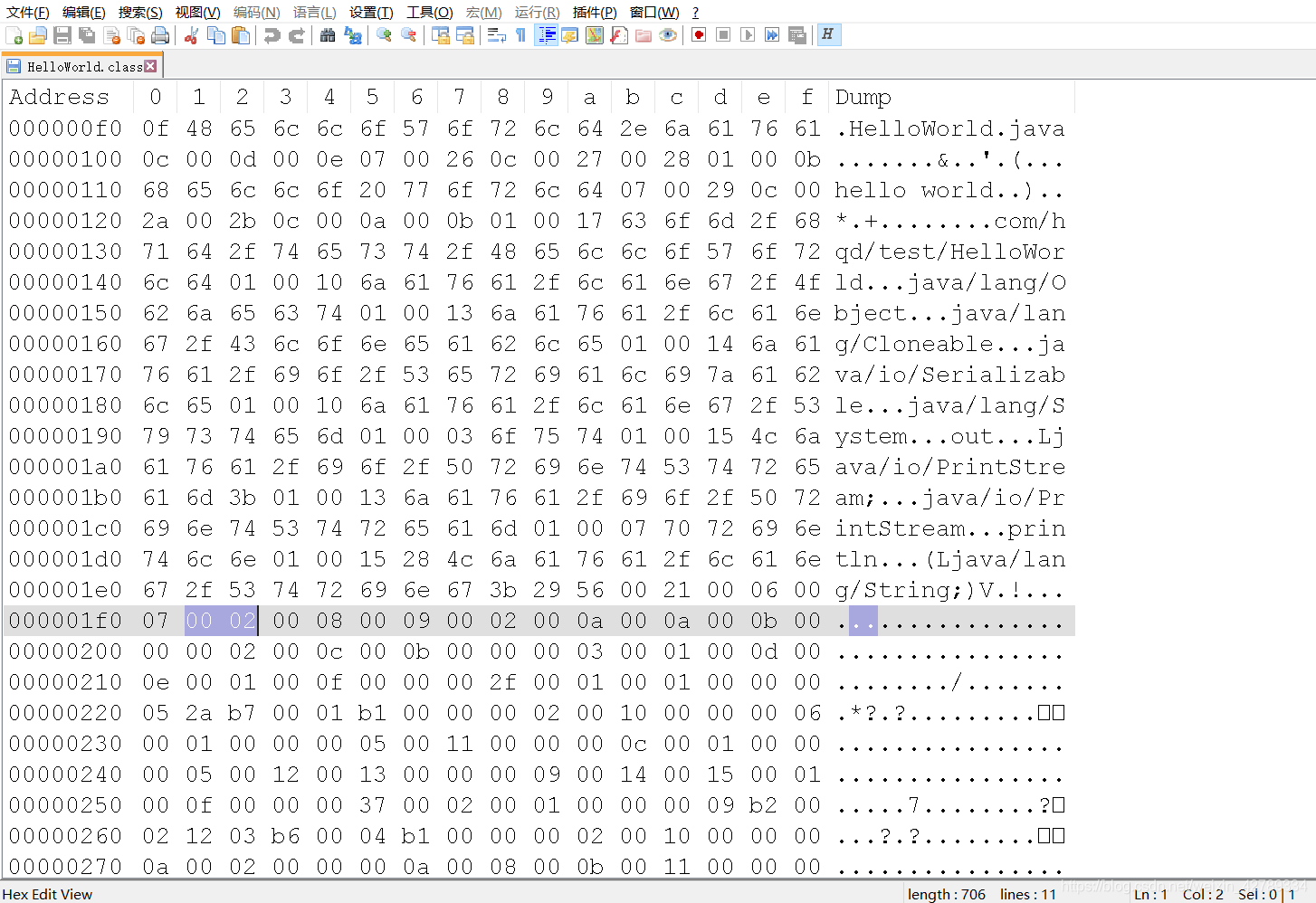Click the Close All documents icon
This screenshot has width=1316, height=903.
tap(136, 35)
